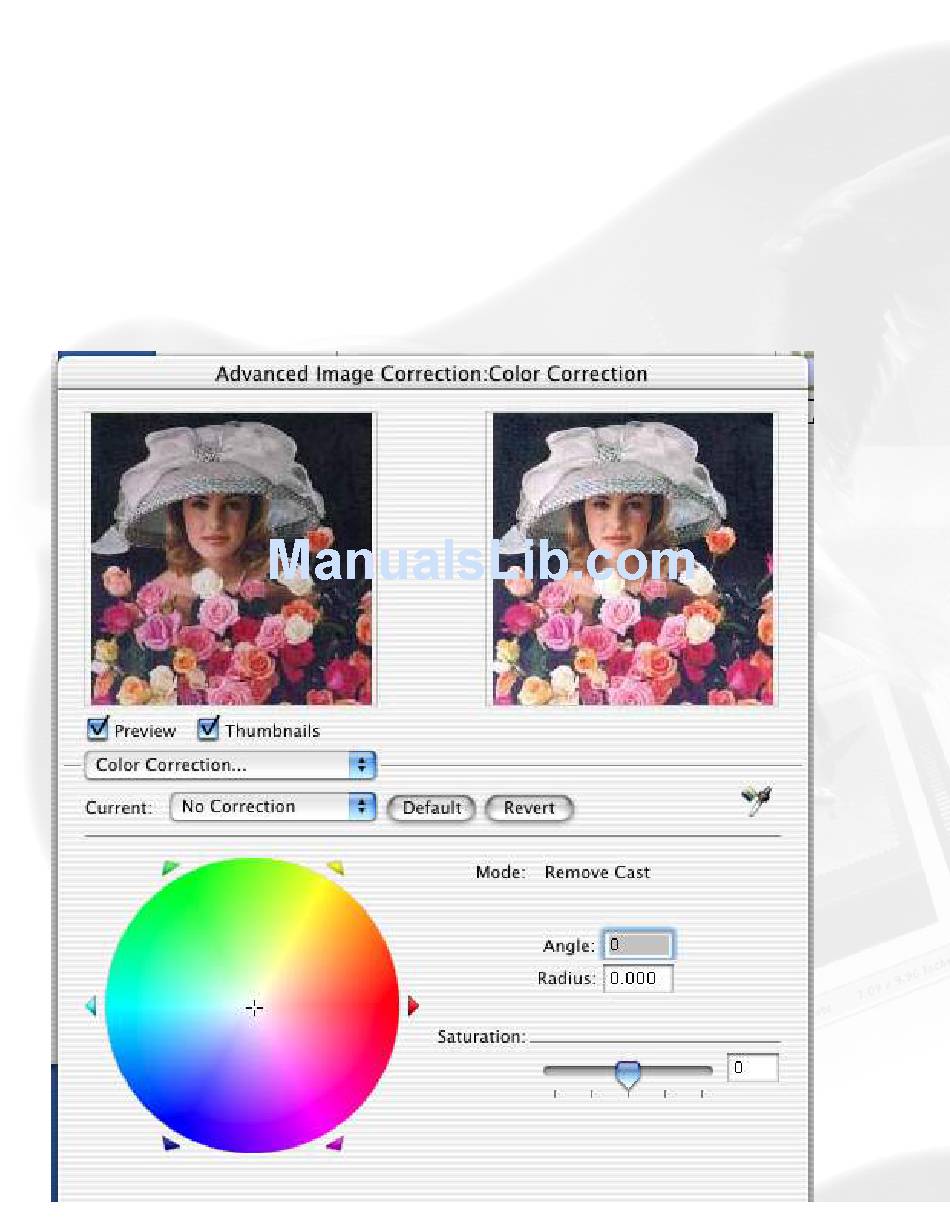Click the right corrected preview thumbnail

coord(633,559)
